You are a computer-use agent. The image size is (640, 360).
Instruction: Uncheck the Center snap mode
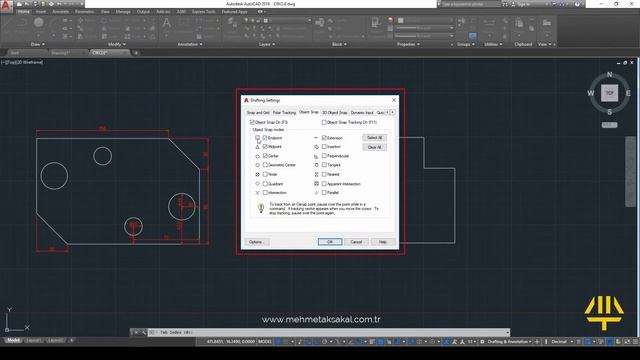click(x=265, y=156)
